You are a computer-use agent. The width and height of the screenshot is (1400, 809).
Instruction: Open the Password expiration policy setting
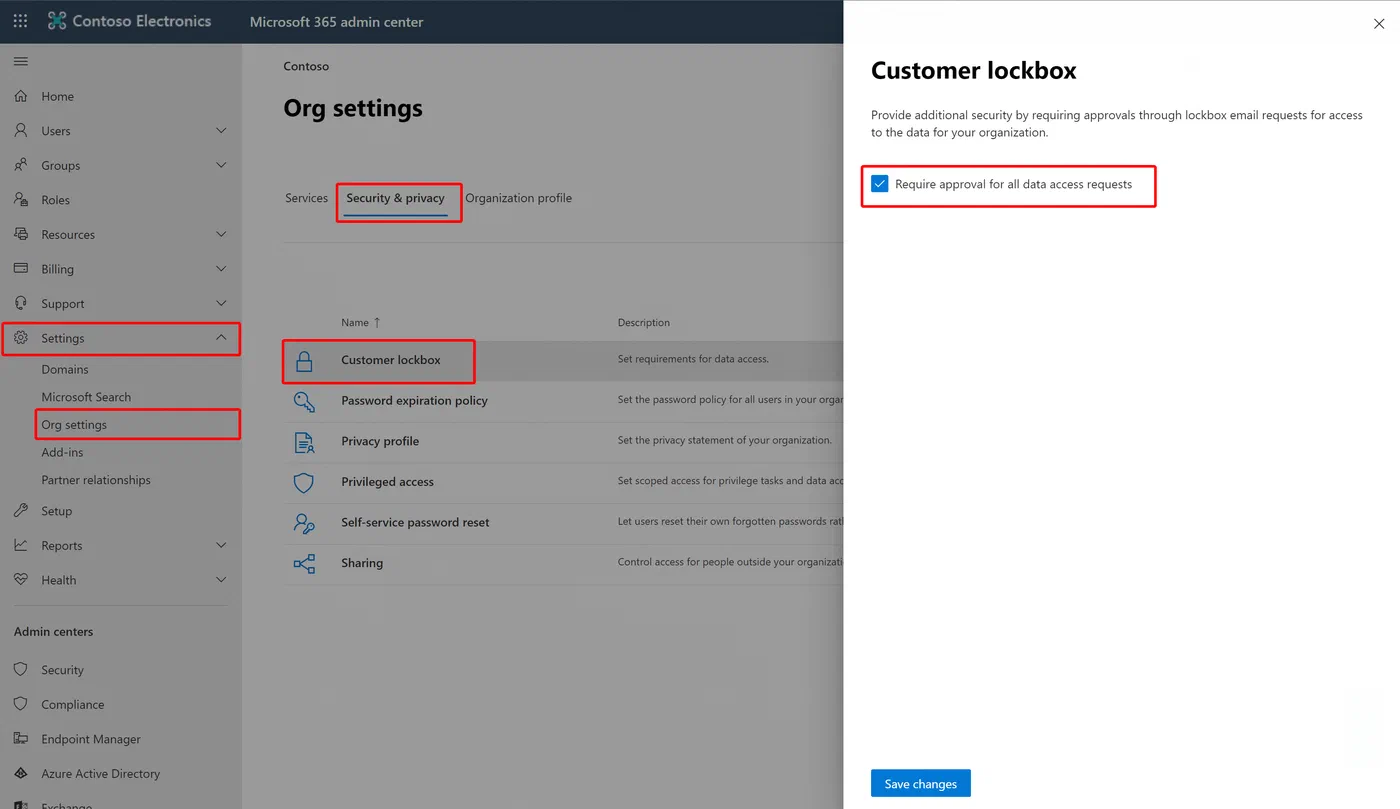tap(414, 401)
